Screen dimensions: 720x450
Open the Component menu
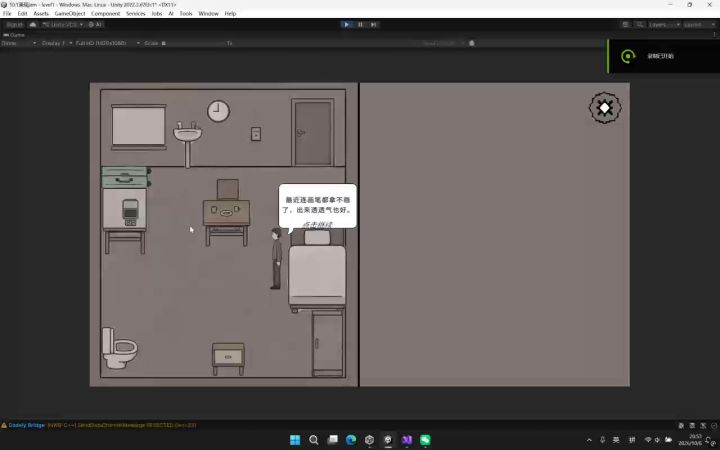click(106, 13)
